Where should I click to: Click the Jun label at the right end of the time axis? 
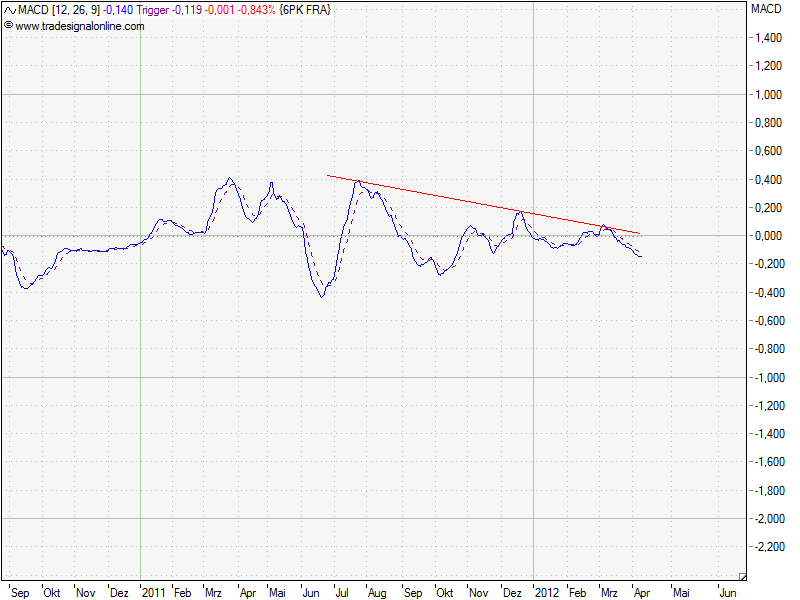coord(728,592)
